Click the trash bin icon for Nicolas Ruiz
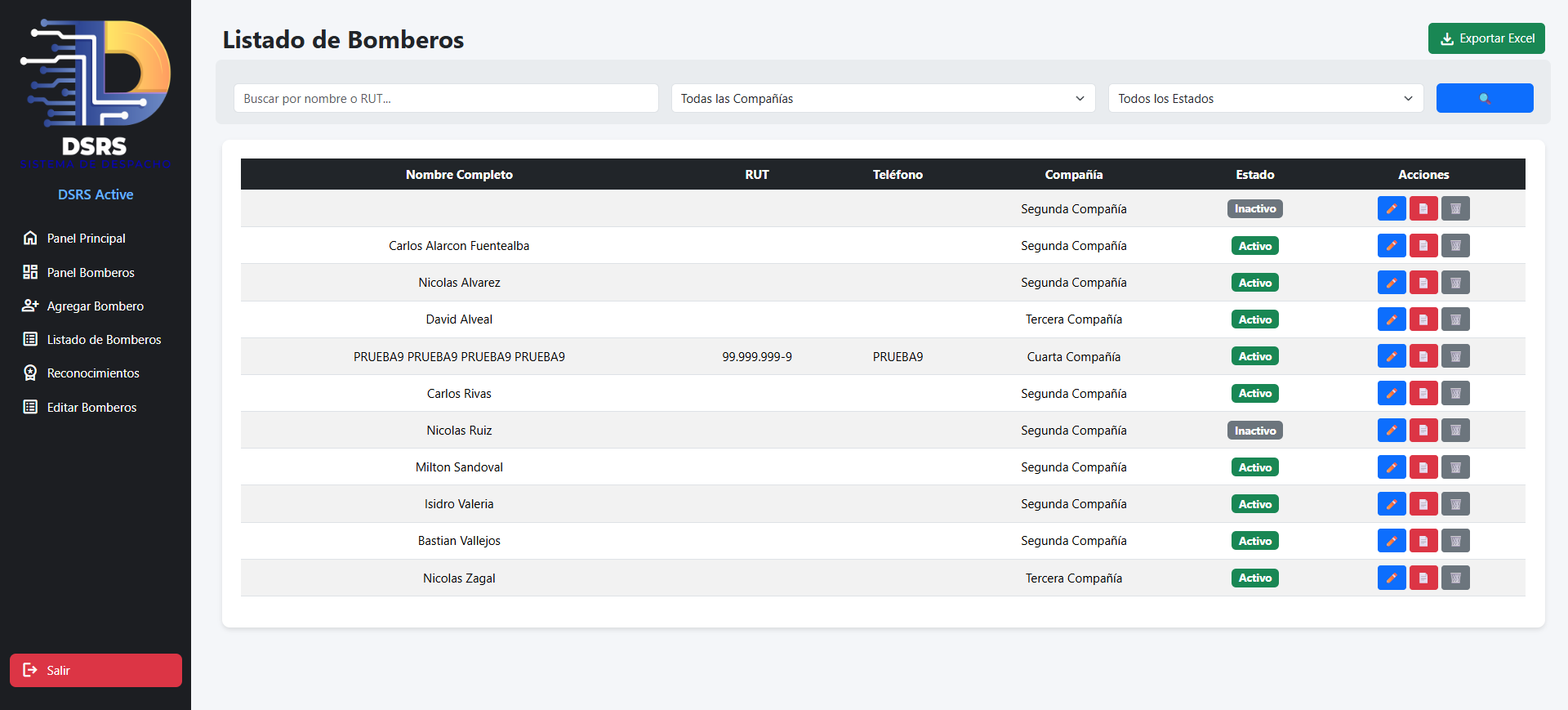The width and height of the screenshot is (1568, 710). (x=1454, y=431)
